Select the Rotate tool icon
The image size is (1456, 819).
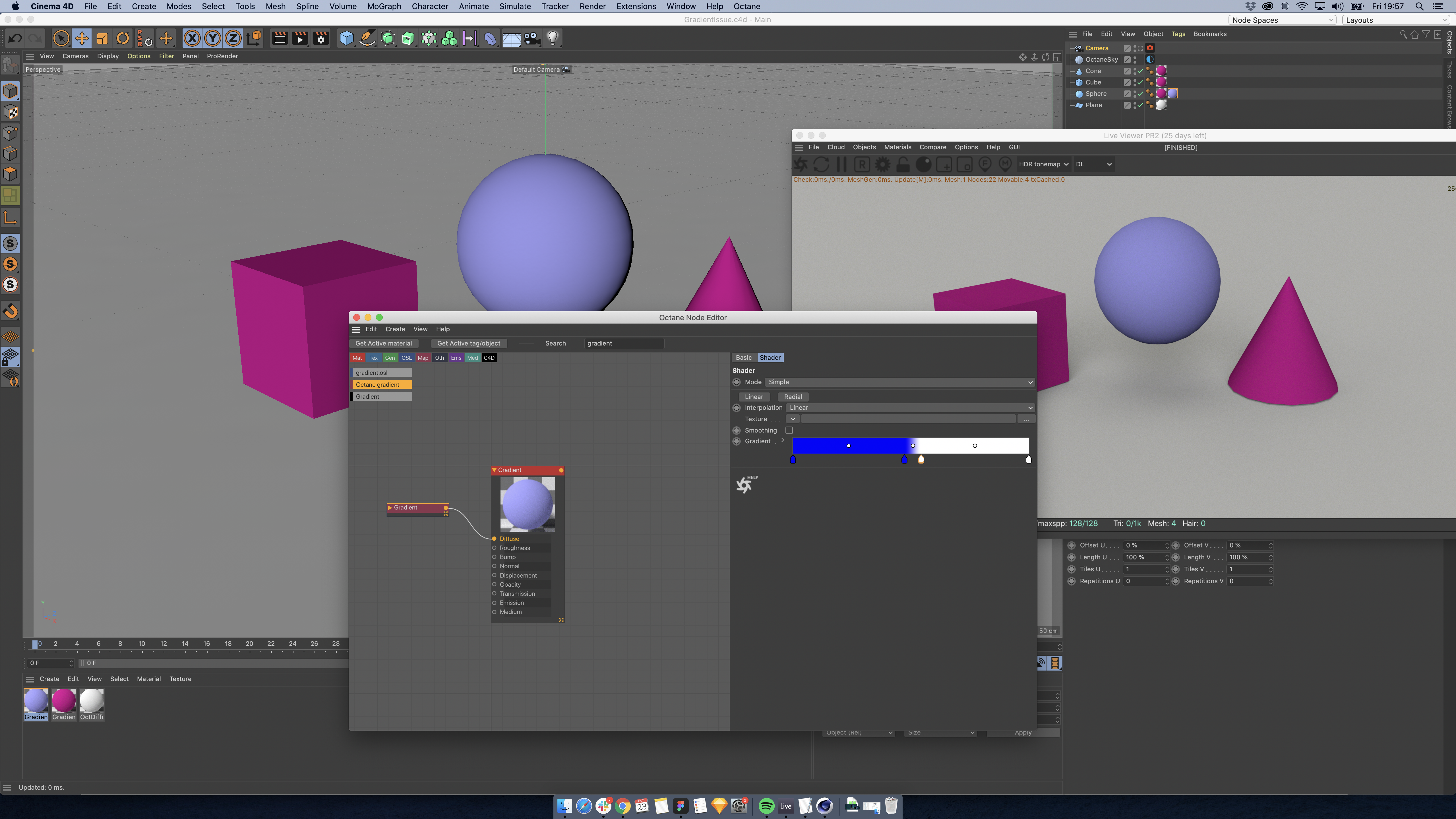pyautogui.click(x=123, y=38)
